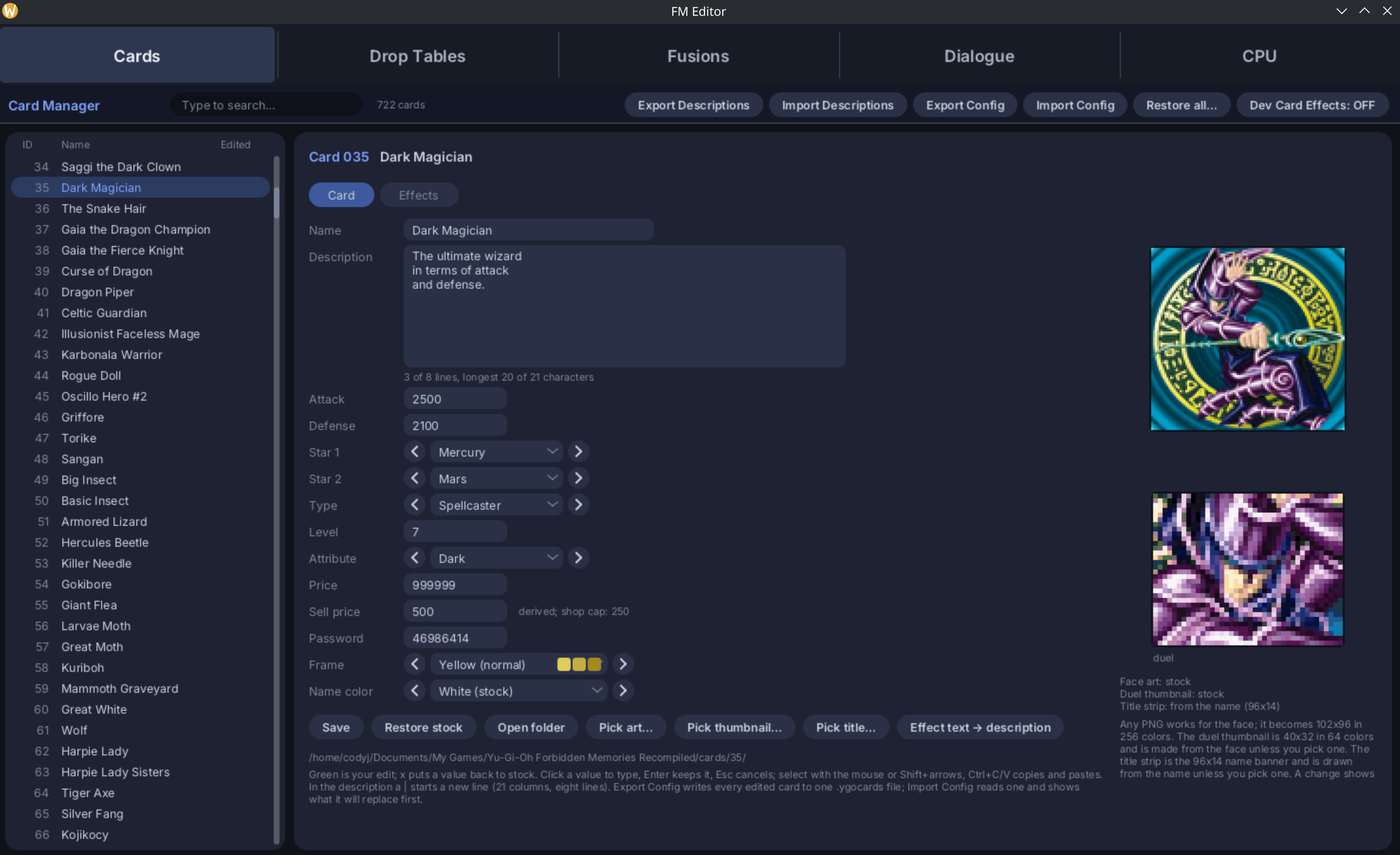Click the Price value 999999 field
This screenshot has width=1400, height=855.
[455, 584]
